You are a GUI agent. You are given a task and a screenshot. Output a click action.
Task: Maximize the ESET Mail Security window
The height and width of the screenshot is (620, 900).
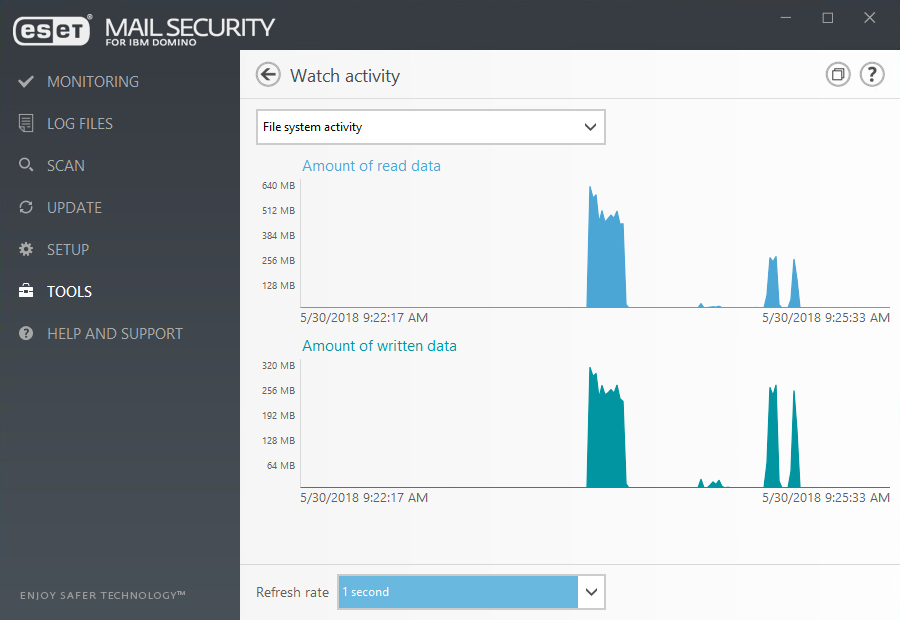828,18
